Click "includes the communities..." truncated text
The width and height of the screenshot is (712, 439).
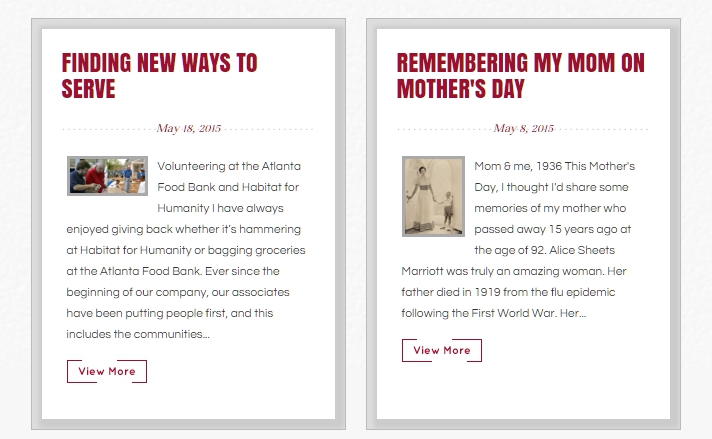tap(138, 334)
